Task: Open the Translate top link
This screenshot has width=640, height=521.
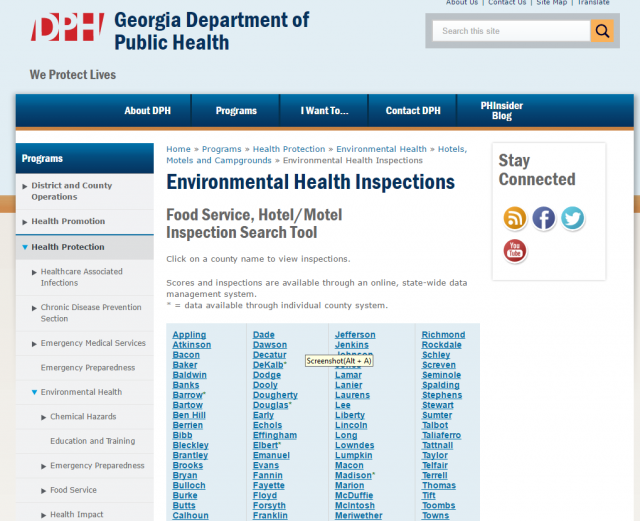Action: point(593,2)
